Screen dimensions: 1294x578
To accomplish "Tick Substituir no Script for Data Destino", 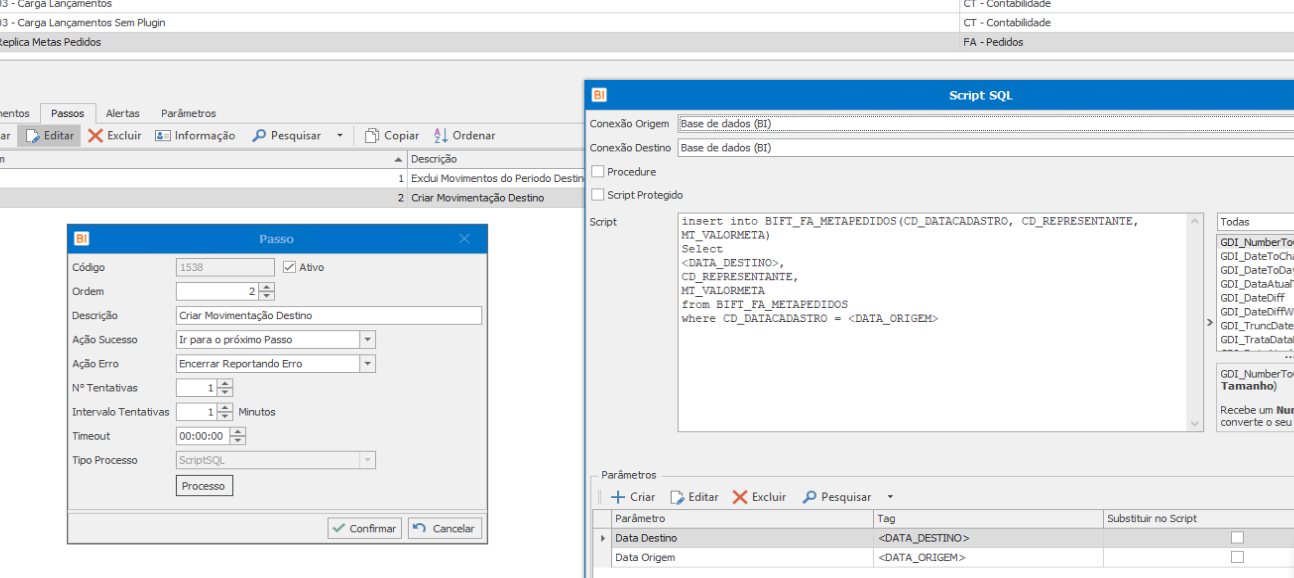I will (1237, 538).
